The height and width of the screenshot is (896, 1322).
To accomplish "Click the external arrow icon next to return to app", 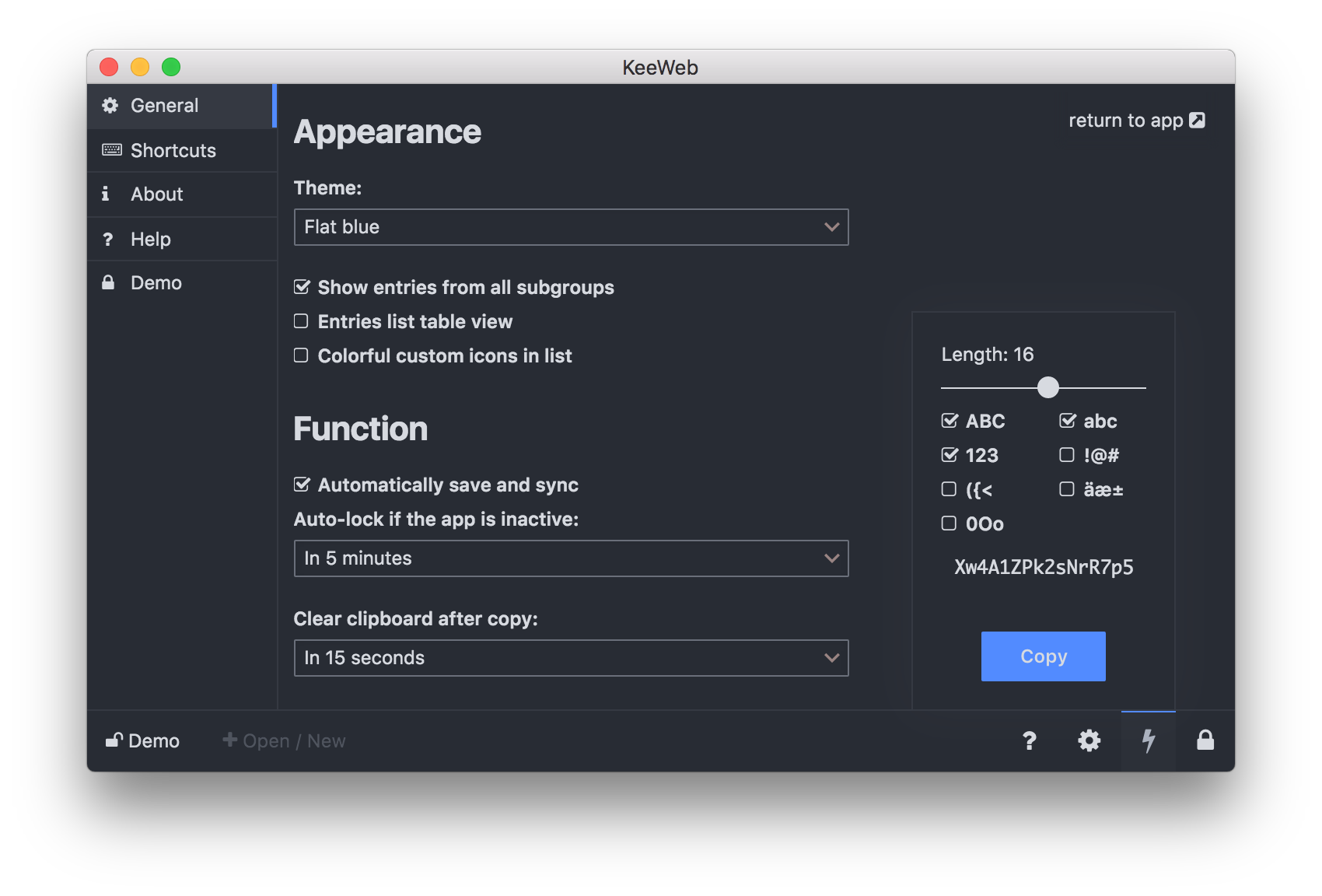I will point(1198,120).
